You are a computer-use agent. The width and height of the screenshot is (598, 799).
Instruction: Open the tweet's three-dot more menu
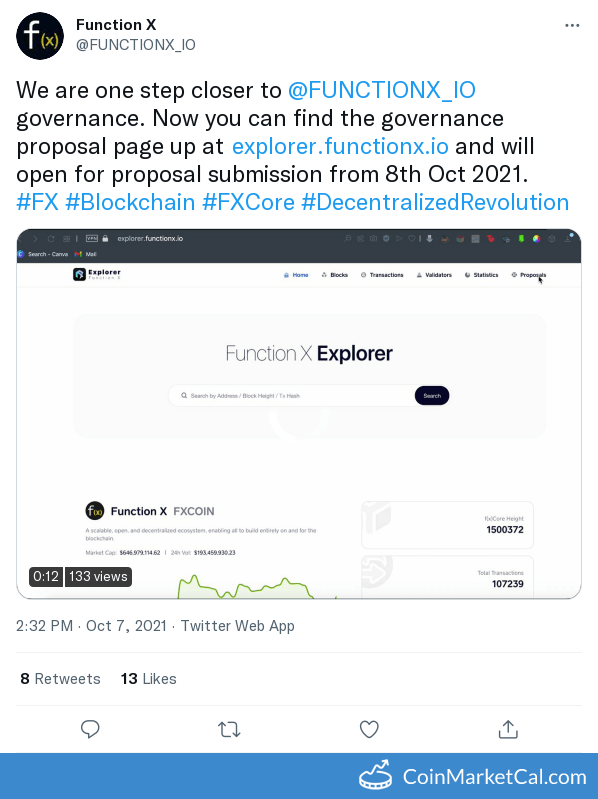tap(572, 26)
